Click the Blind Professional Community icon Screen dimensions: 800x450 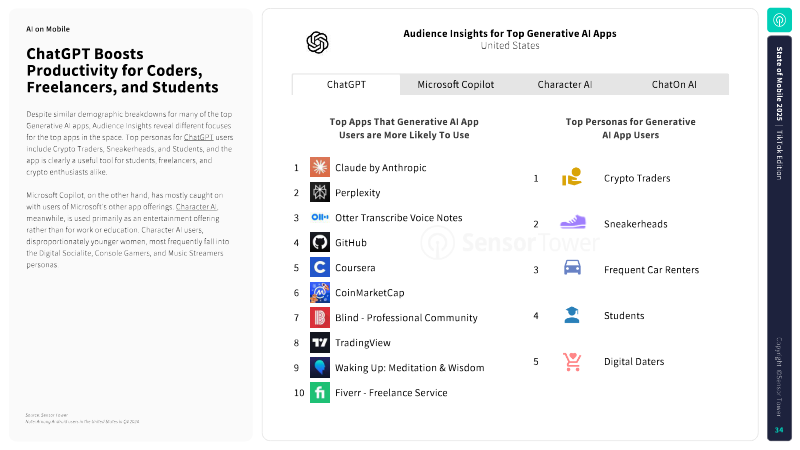click(x=320, y=317)
